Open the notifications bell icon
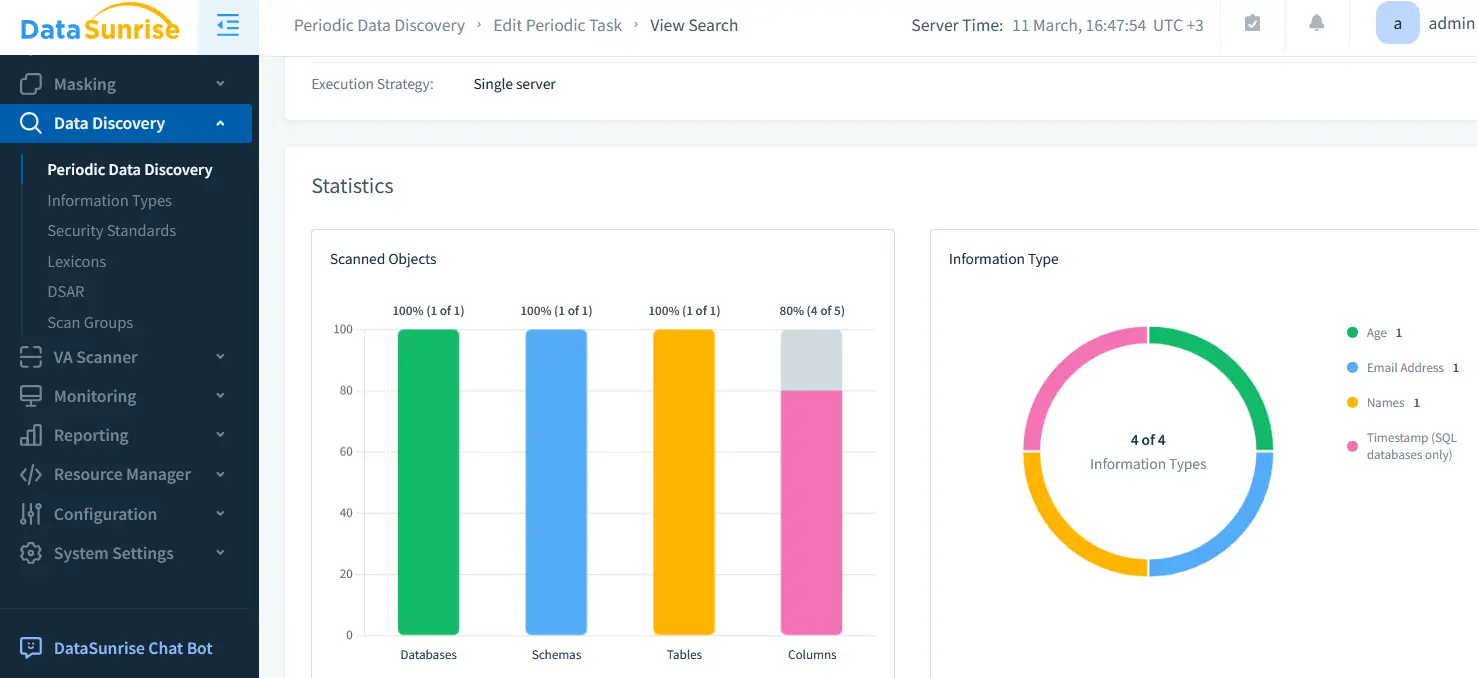Image resolution: width=1477 pixels, height=678 pixels. point(1316,24)
